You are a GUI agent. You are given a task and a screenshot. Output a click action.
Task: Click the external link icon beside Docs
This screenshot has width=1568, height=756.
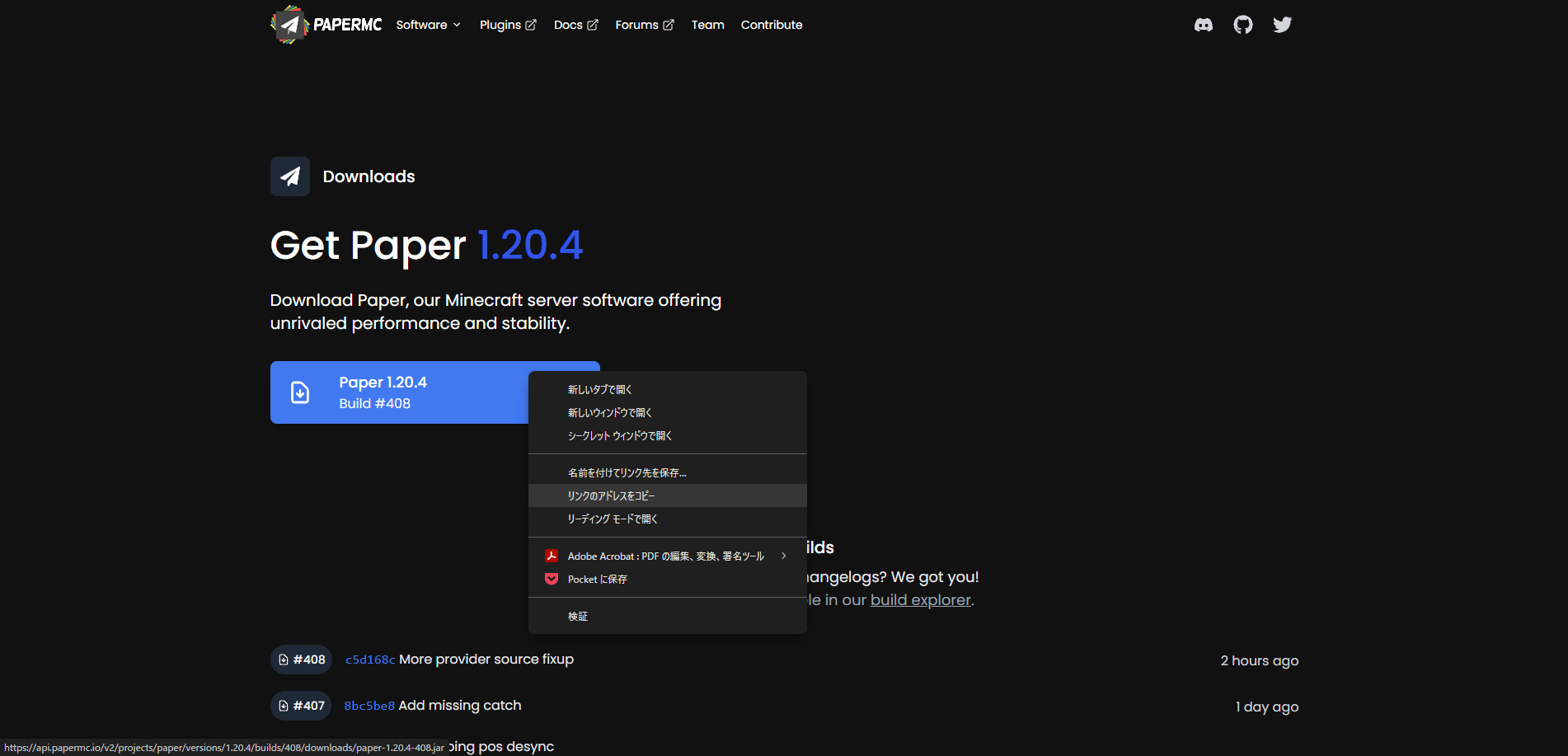(593, 26)
